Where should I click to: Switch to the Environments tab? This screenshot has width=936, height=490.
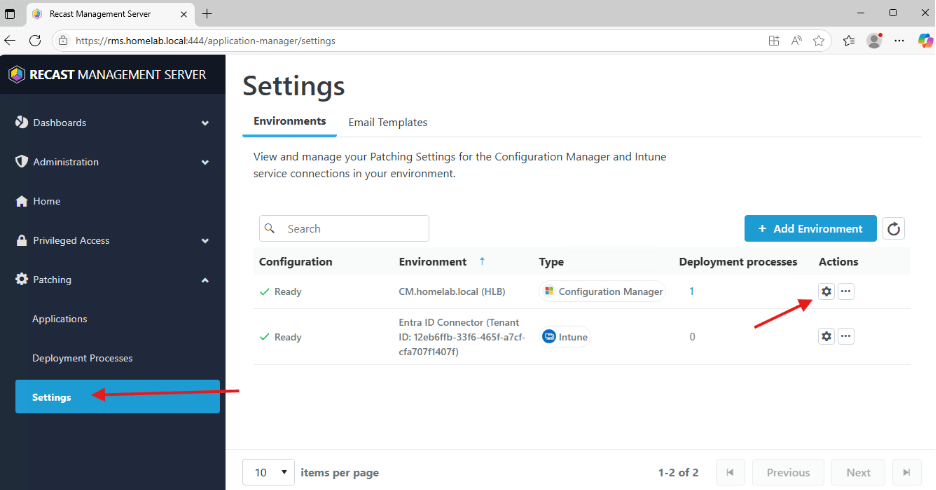(290, 121)
